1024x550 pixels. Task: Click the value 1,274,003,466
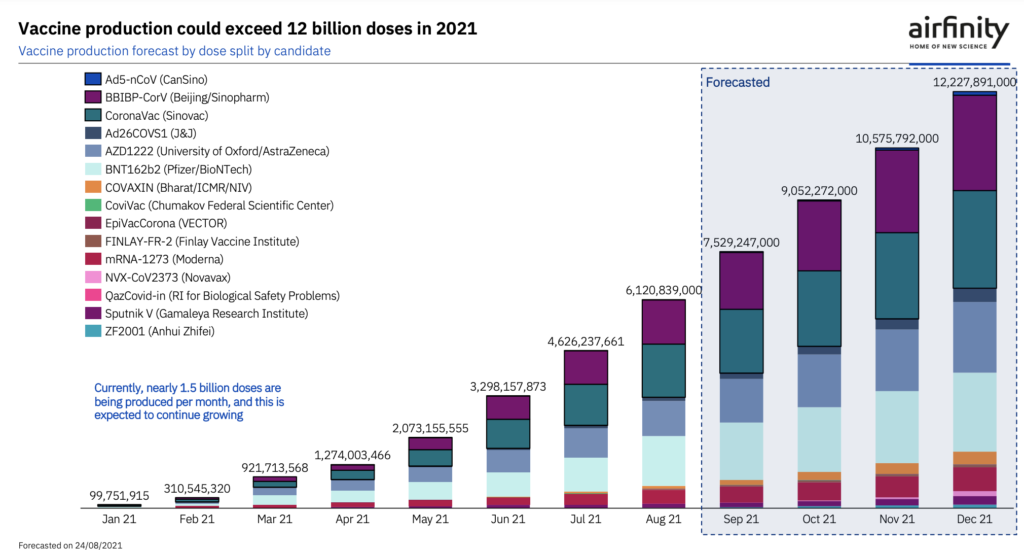(x=352, y=455)
